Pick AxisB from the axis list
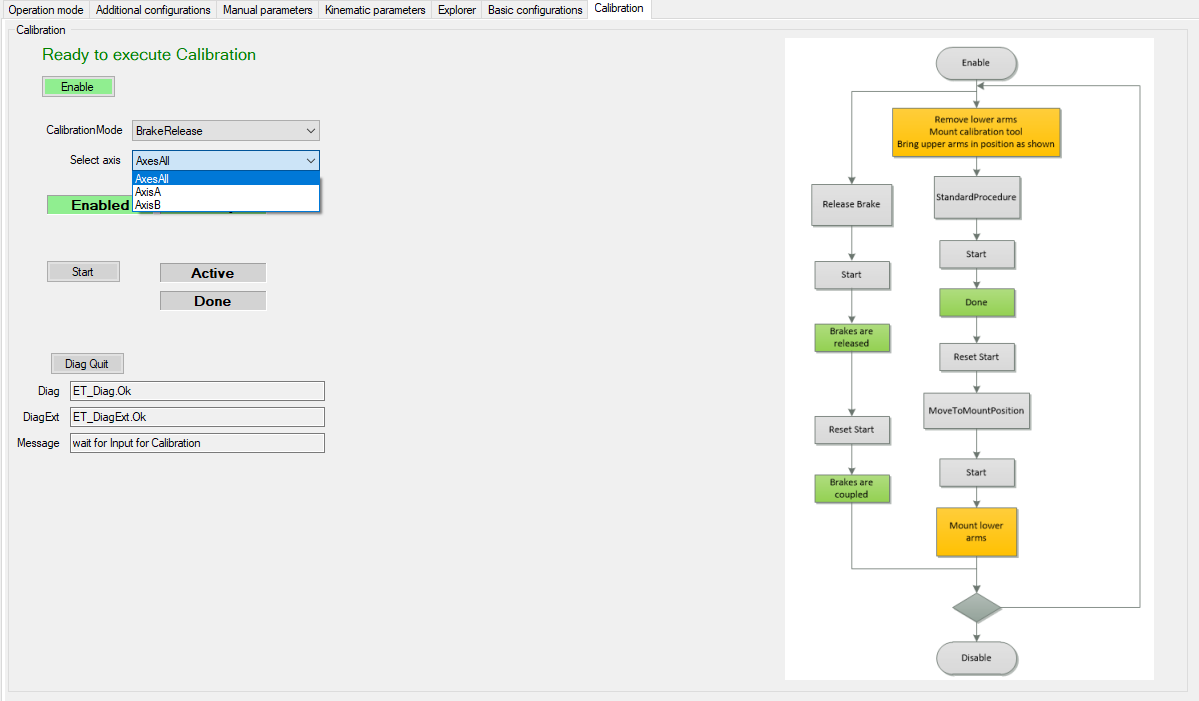The width and height of the screenshot is (1199, 701). (225, 205)
